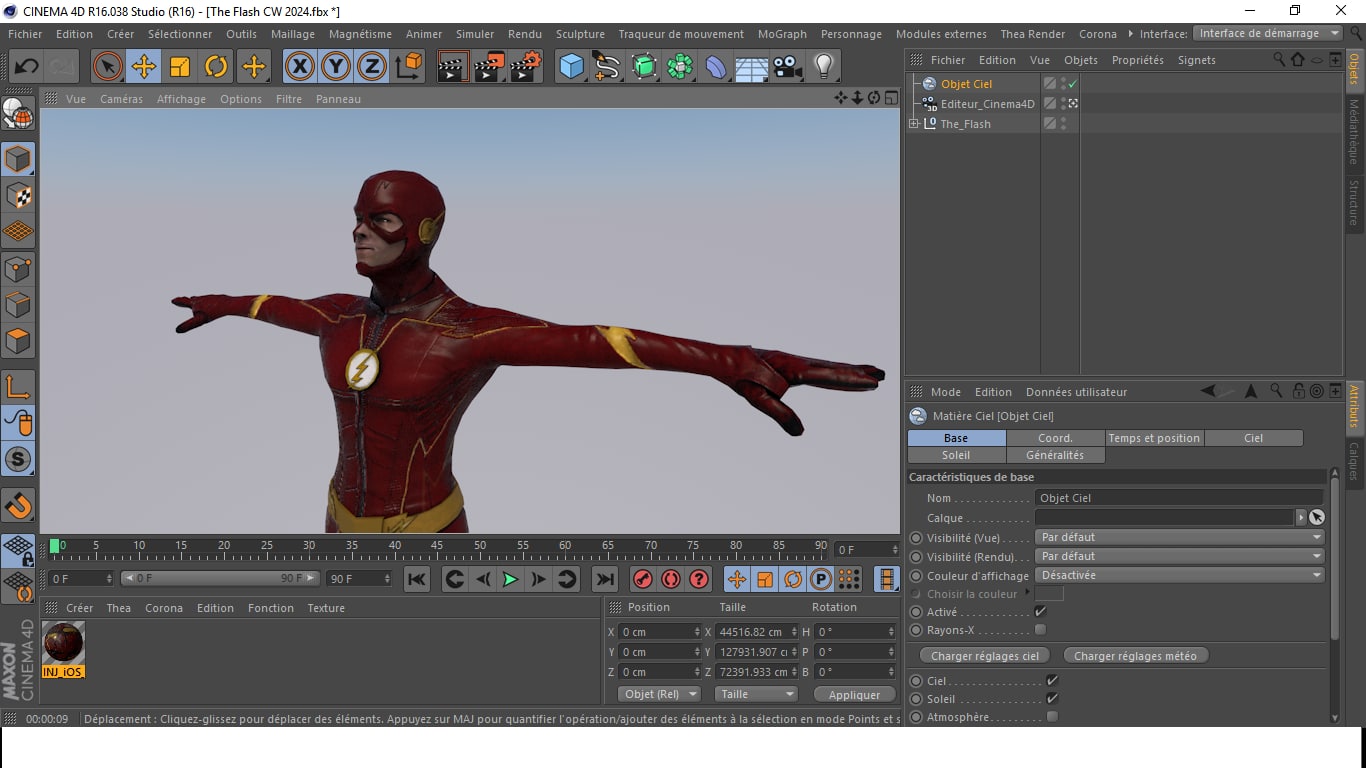Activate the Rotate tool

(x=216, y=67)
